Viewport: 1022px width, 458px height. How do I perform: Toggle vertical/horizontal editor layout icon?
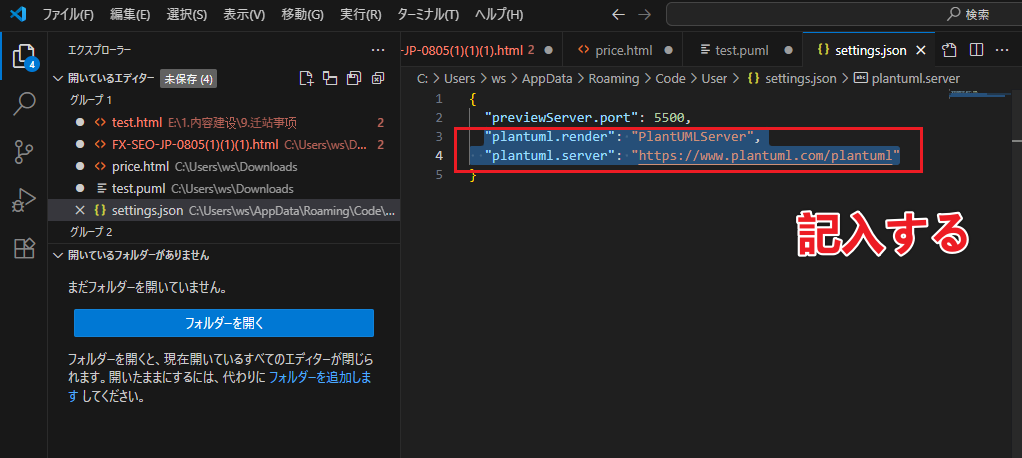[x=330, y=79]
